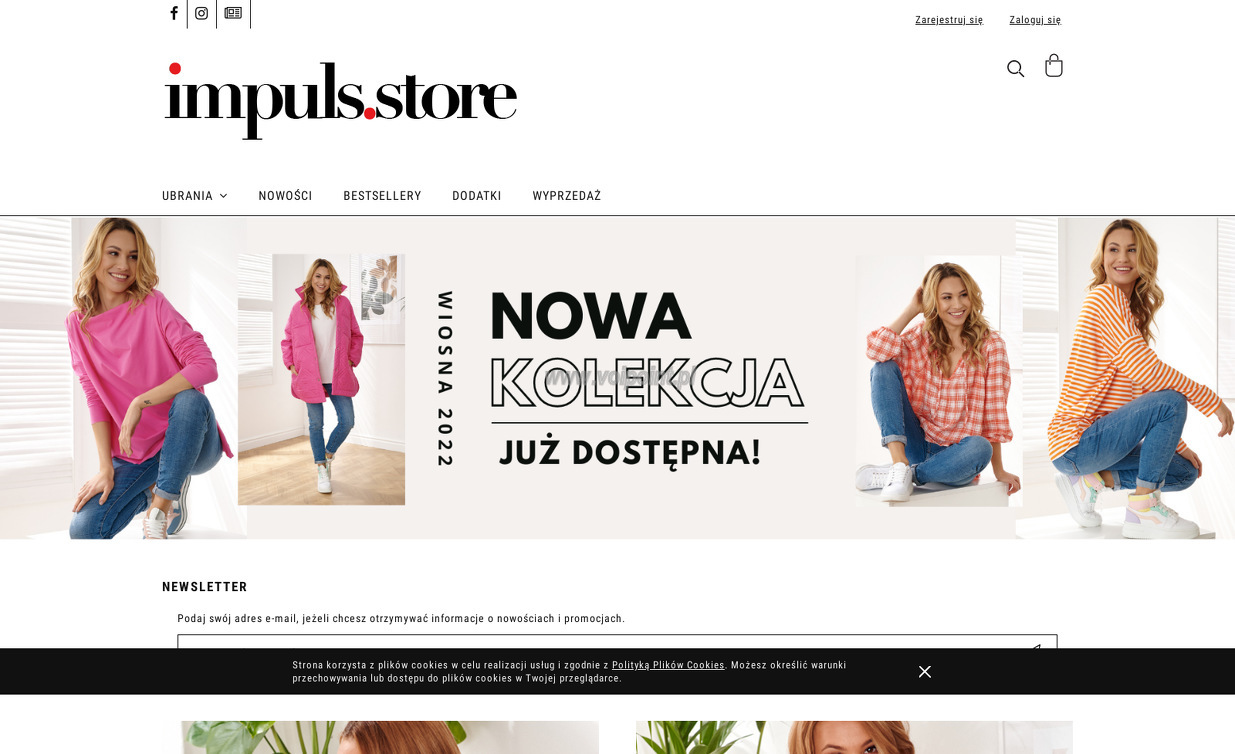Open search with magnifier icon
This screenshot has height=754, width=1235.
[x=1015, y=69]
